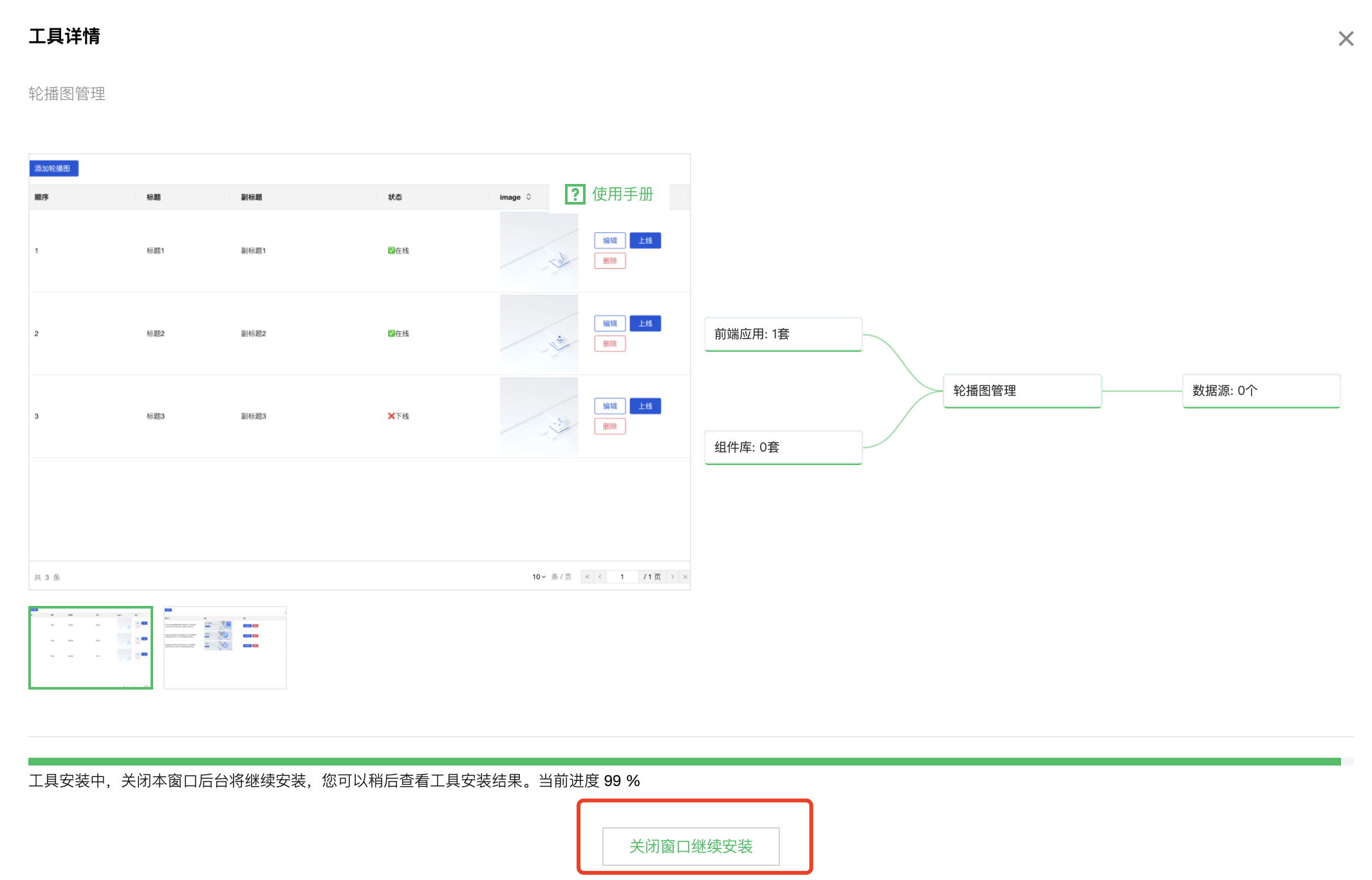Click the 副标题2 cell
1372x880 pixels.
(x=254, y=333)
